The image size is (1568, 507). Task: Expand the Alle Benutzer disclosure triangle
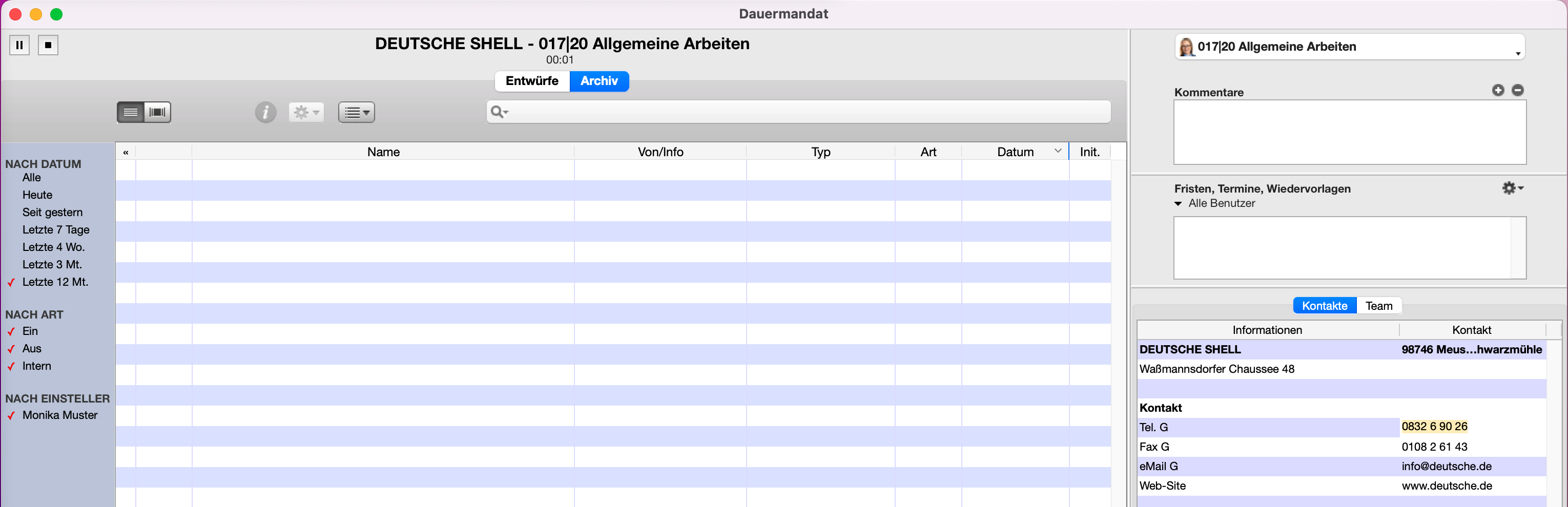1178,204
